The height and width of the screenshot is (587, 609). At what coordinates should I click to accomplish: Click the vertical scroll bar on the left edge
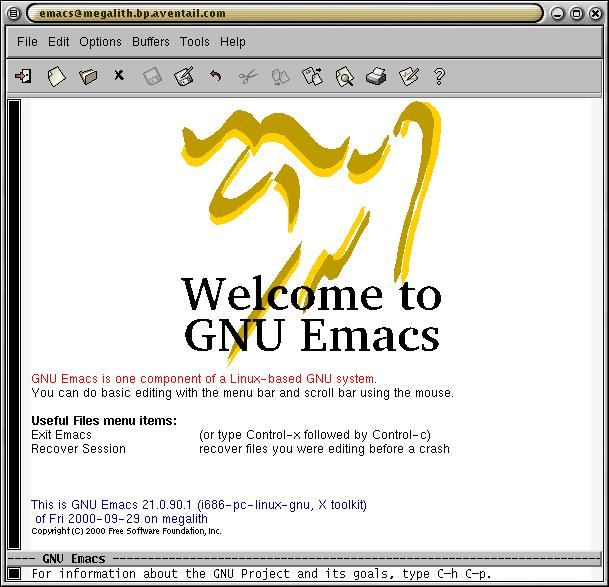point(14,320)
